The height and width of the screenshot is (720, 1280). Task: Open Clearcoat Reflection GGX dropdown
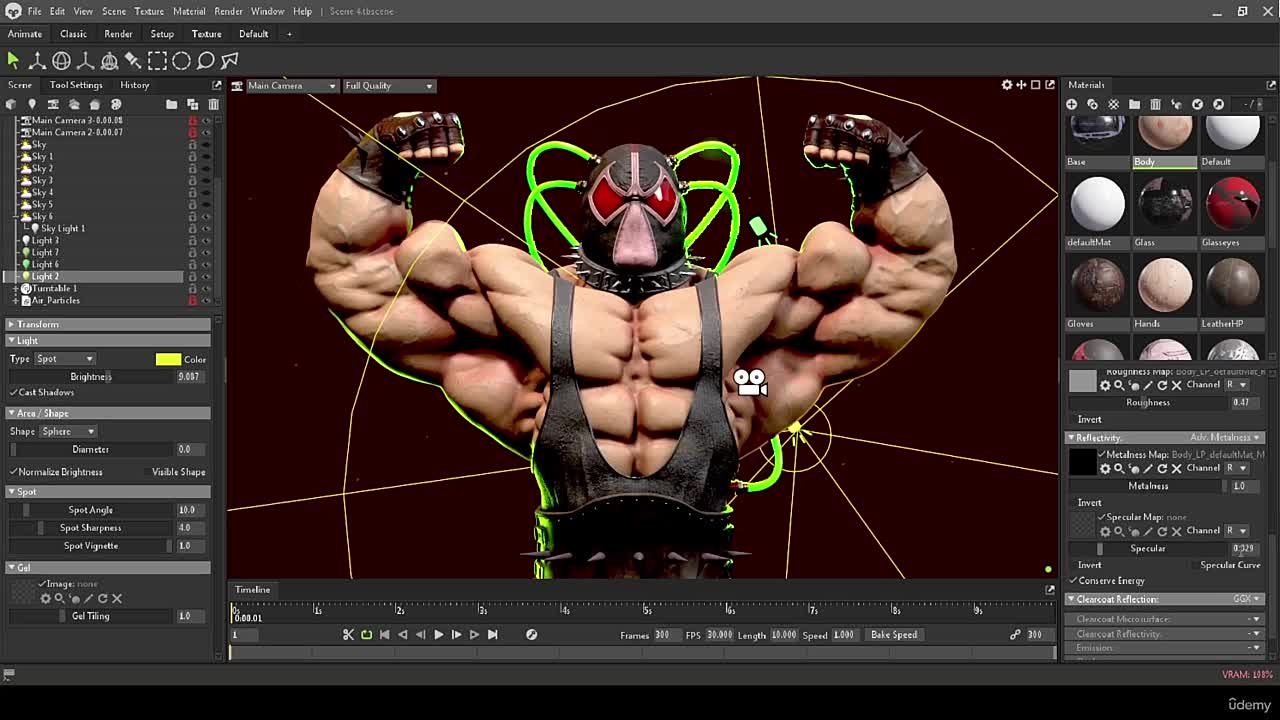(1247, 600)
